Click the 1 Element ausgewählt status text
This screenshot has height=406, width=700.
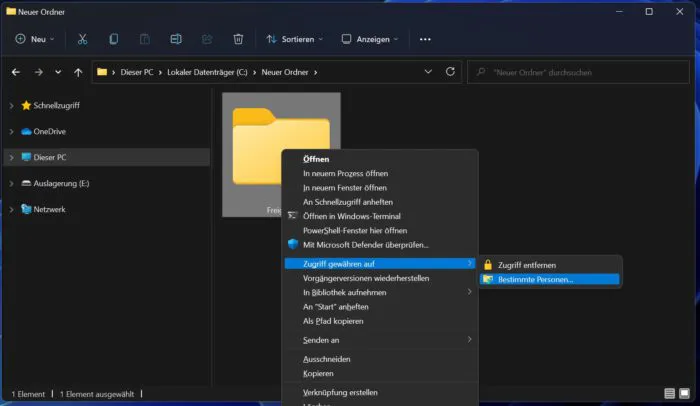[97, 394]
